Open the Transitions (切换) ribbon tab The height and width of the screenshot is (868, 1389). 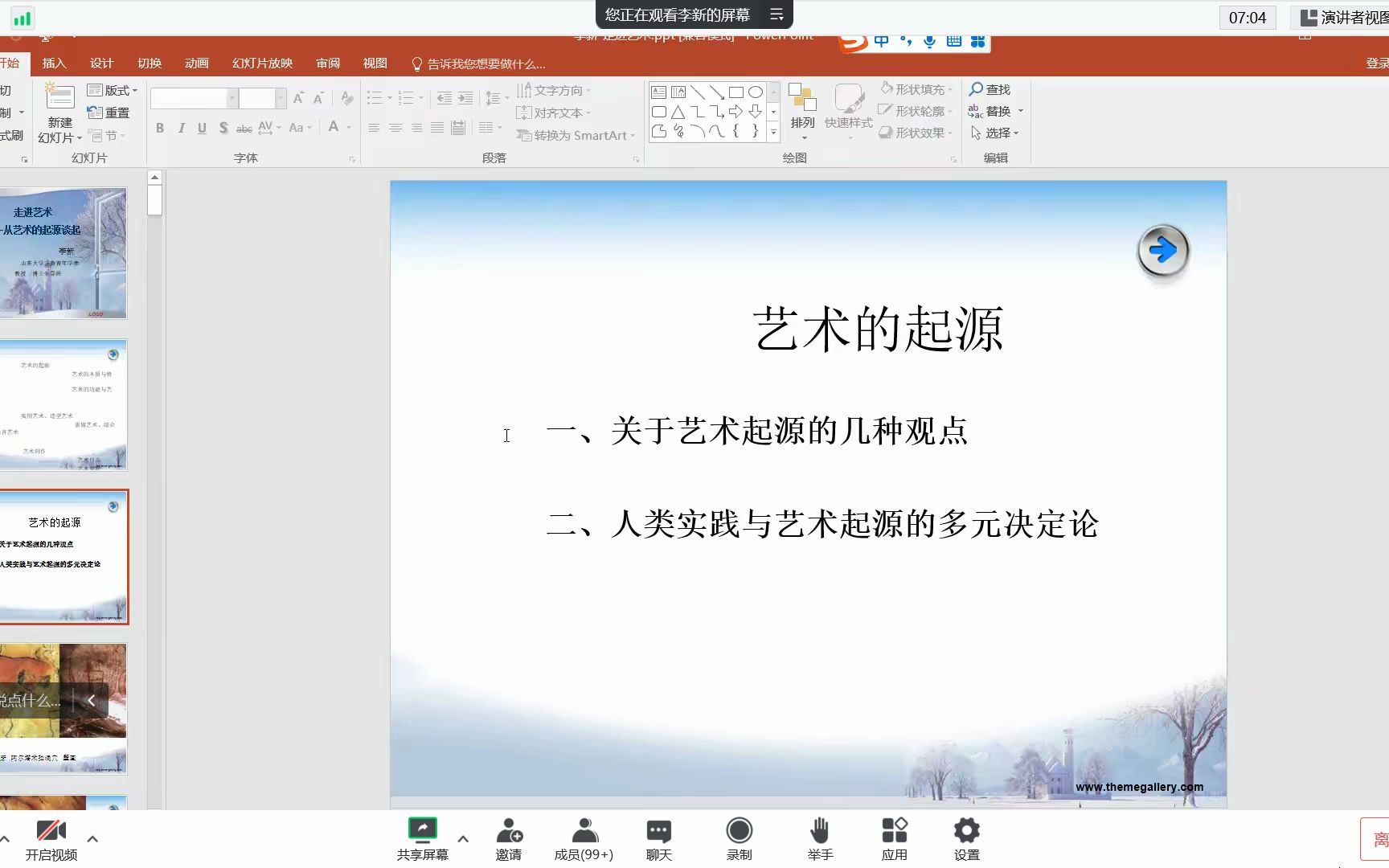149,63
